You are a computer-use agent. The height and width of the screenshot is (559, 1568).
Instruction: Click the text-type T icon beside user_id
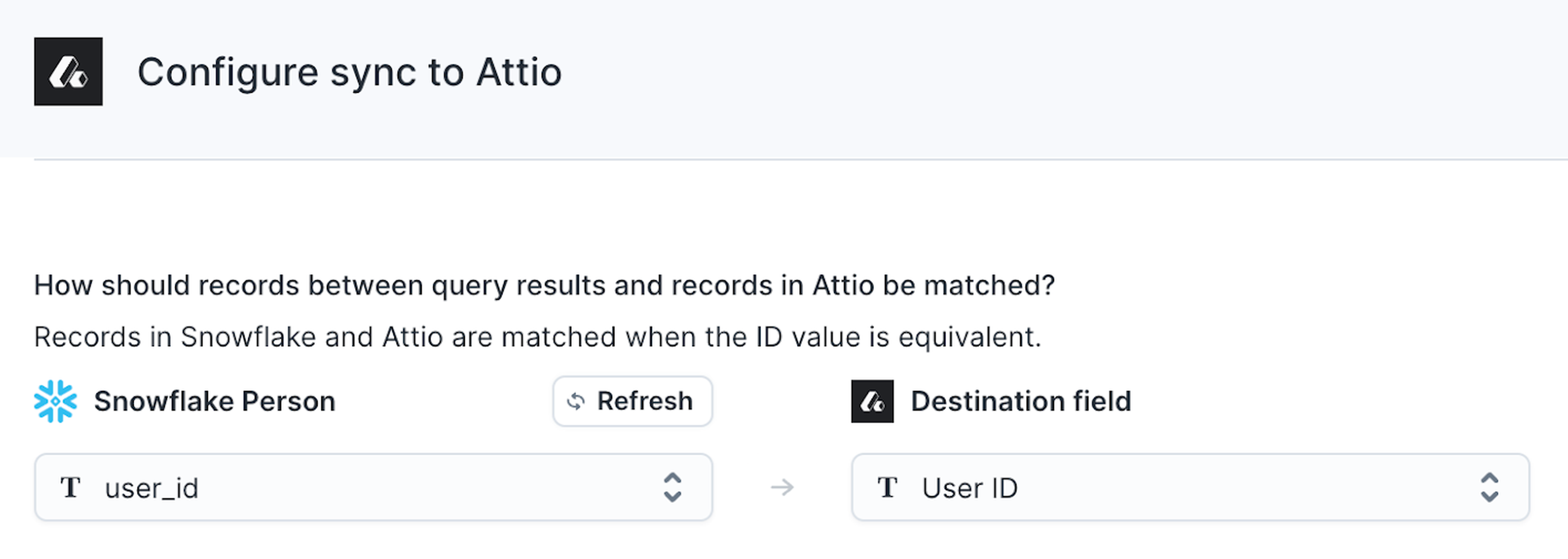(71, 487)
